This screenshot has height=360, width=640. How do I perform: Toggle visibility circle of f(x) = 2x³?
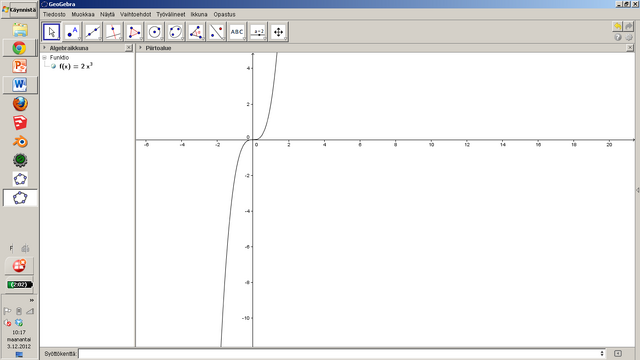click(x=53, y=66)
